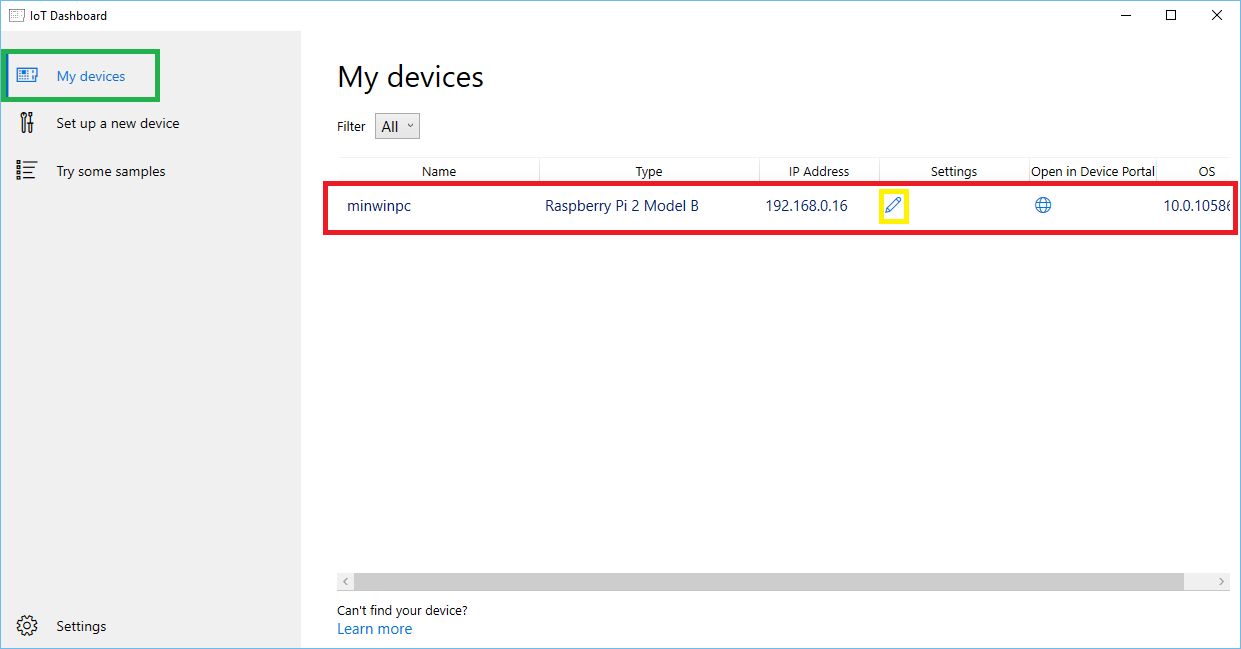Click Raspberry Pi 2 Model B cell
The image size is (1241, 649).
622,206
